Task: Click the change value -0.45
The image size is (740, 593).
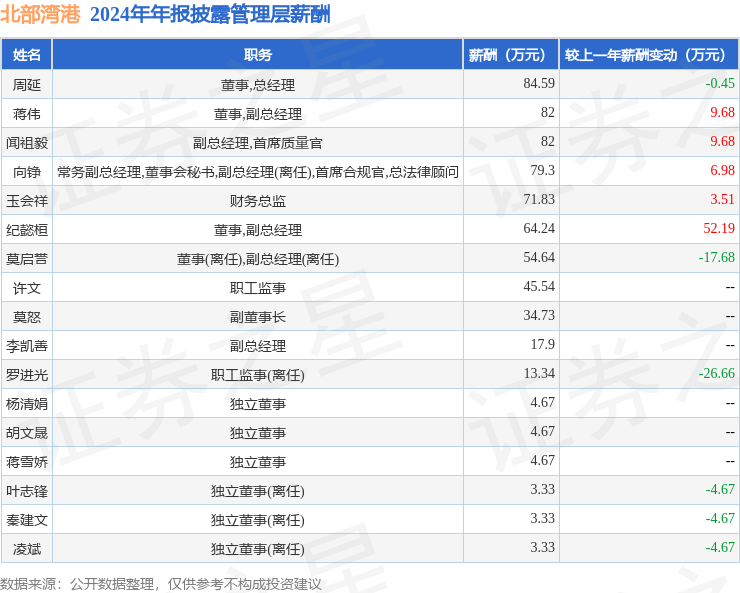Action: 720,84
